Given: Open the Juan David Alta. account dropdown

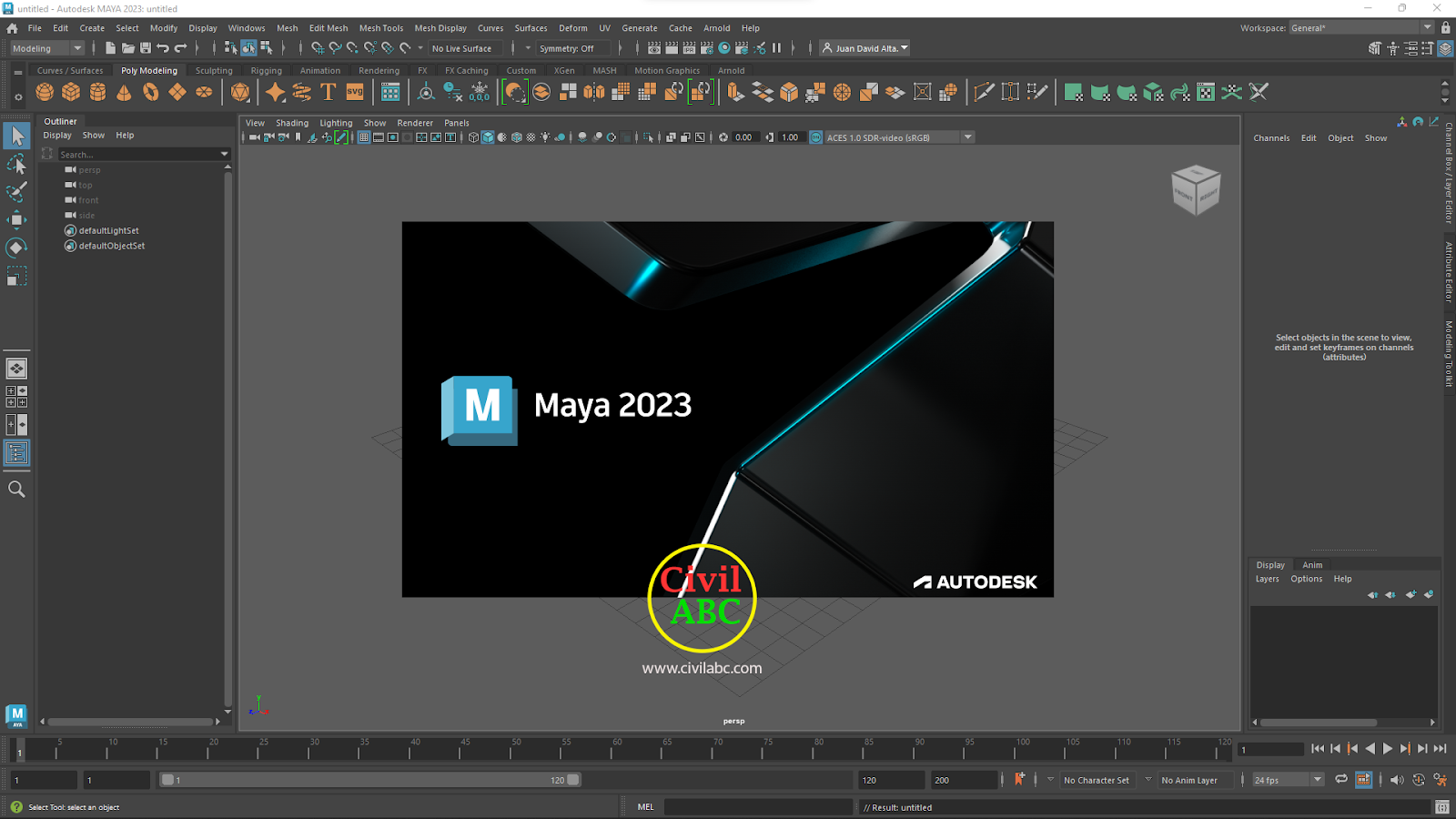Looking at the screenshot, I should click(865, 48).
